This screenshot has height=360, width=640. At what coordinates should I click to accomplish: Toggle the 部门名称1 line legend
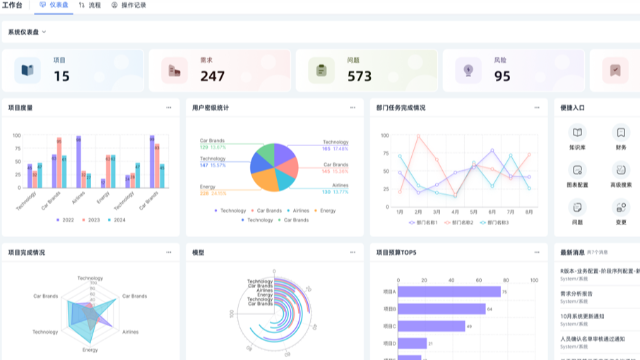coord(423,223)
